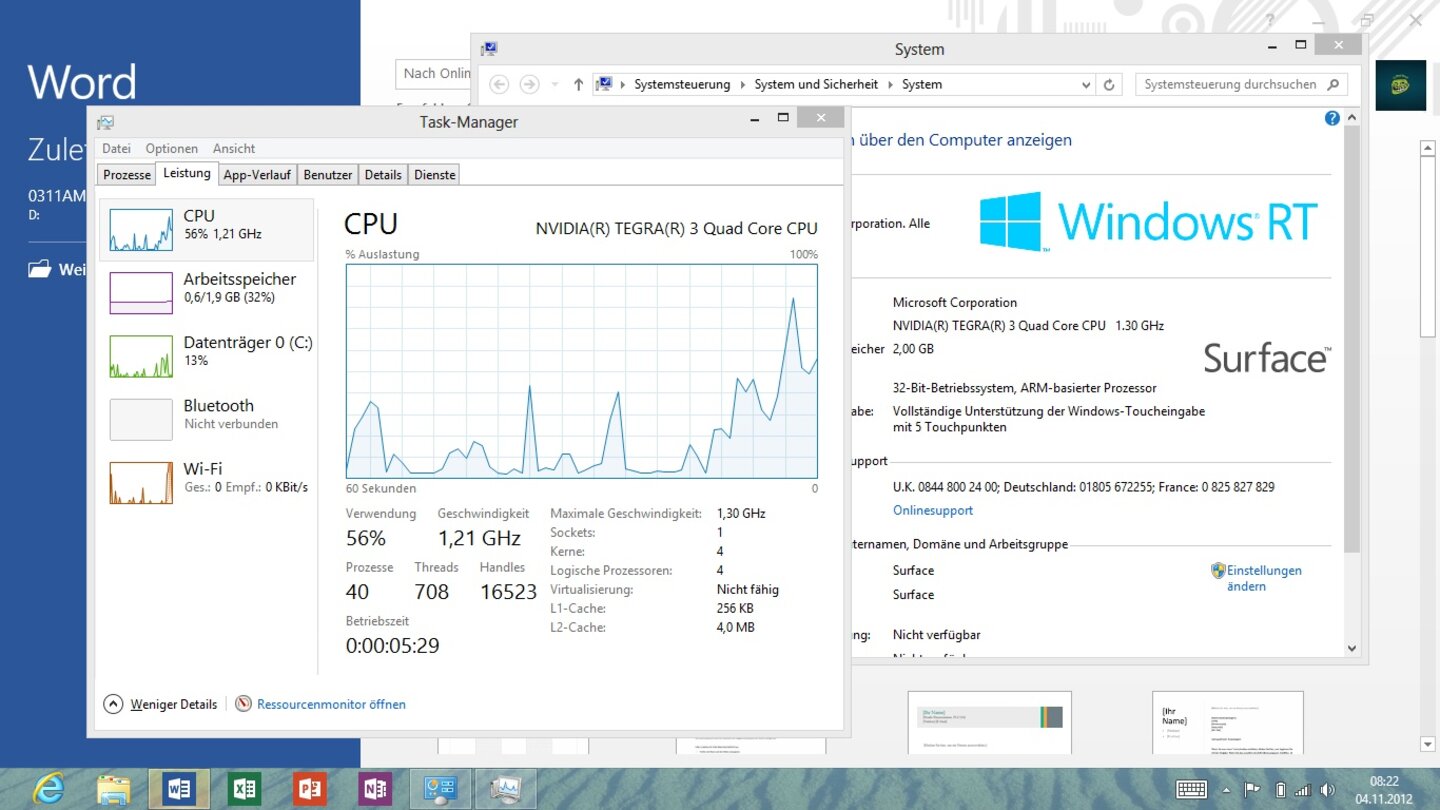
Task: Click the Systemsteuerung durchsuchen search field
Action: (x=1241, y=85)
